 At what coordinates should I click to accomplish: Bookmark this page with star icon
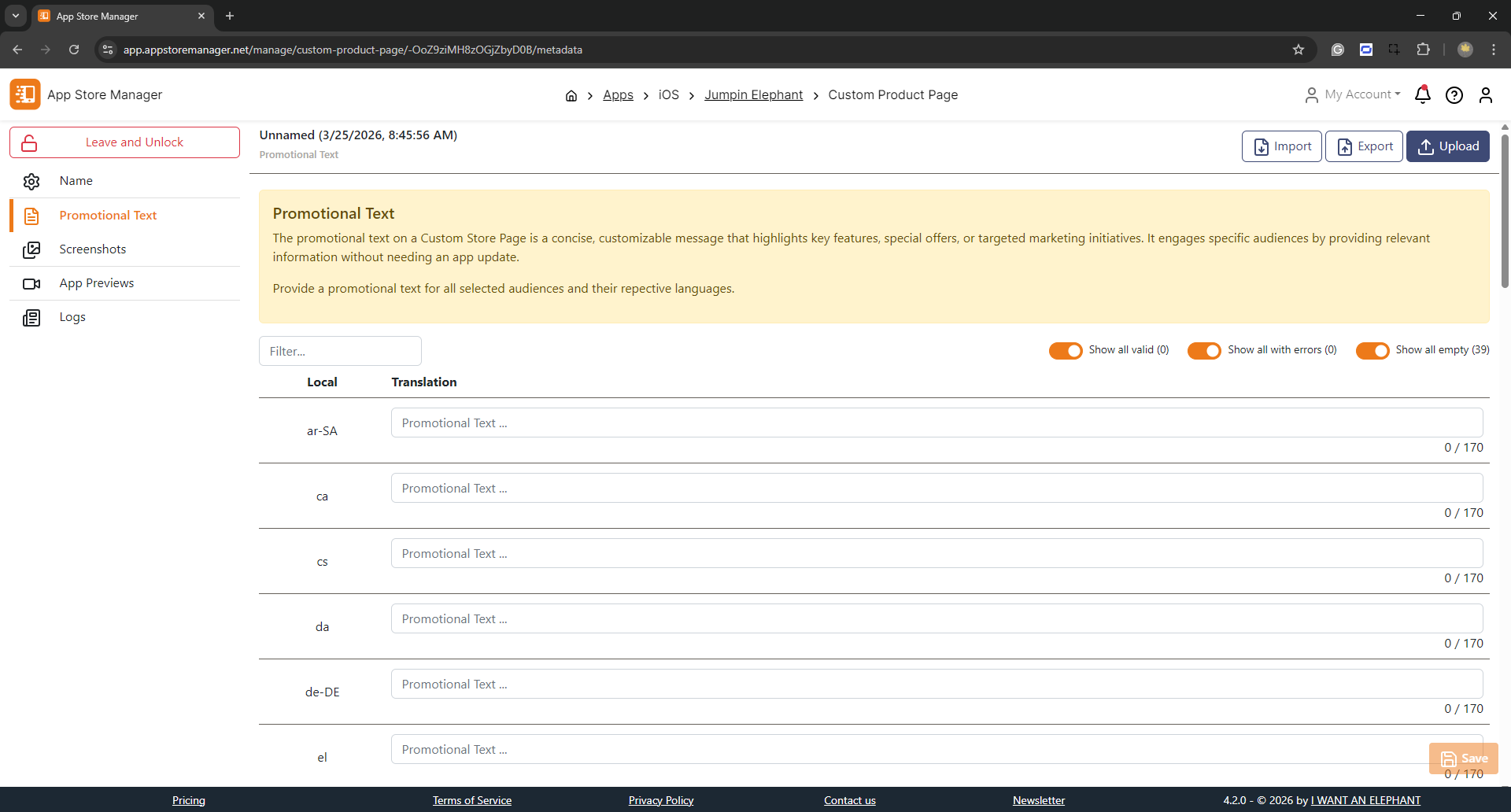click(1298, 50)
